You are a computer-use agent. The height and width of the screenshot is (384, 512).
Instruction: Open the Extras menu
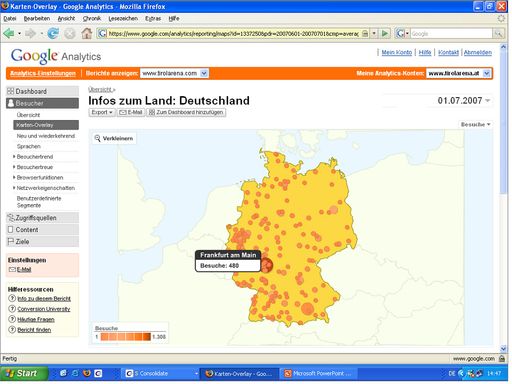pyautogui.click(x=153, y=19)
